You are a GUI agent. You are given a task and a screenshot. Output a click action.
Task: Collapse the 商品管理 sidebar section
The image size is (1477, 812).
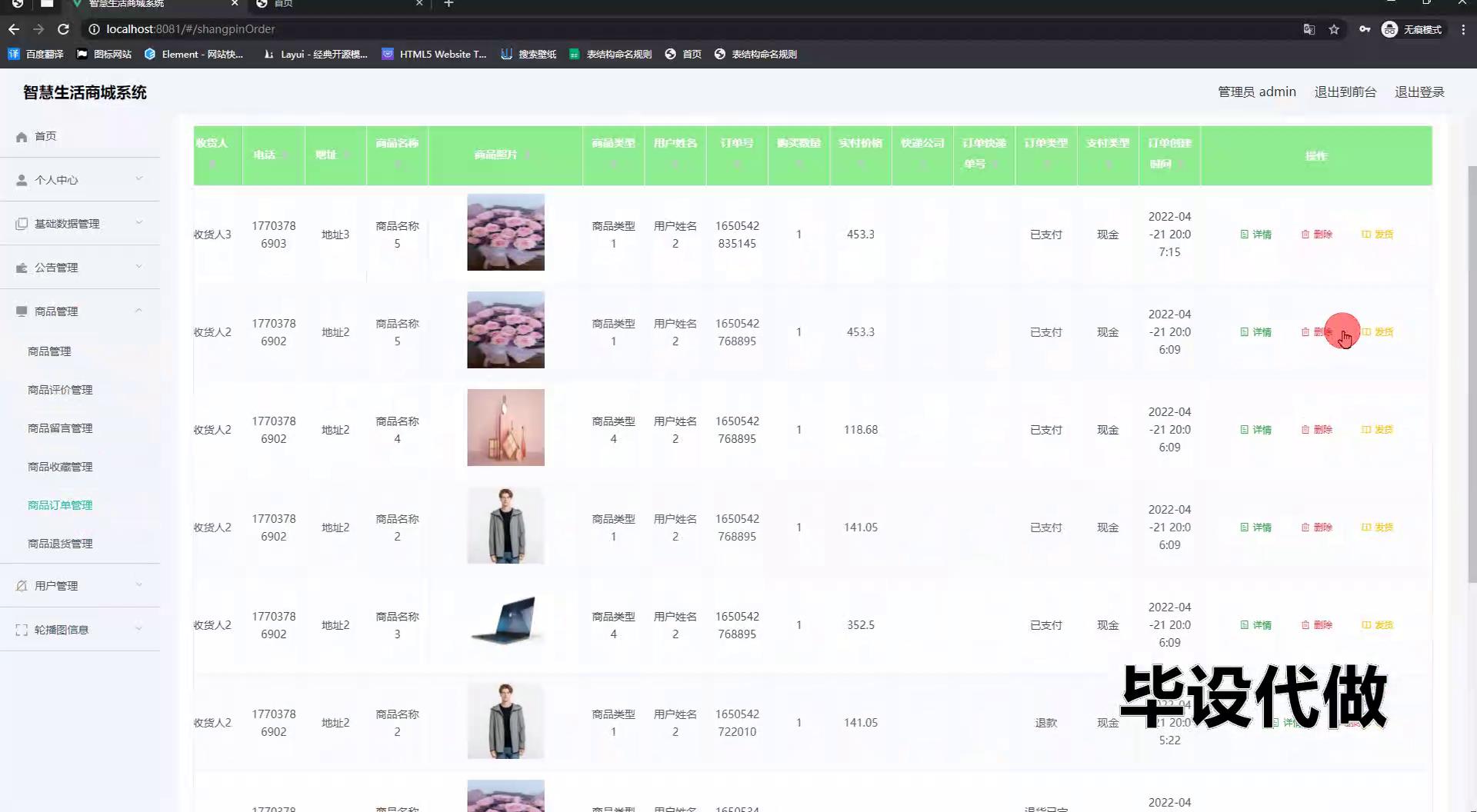pyautogui.click(x=80, y=311)
